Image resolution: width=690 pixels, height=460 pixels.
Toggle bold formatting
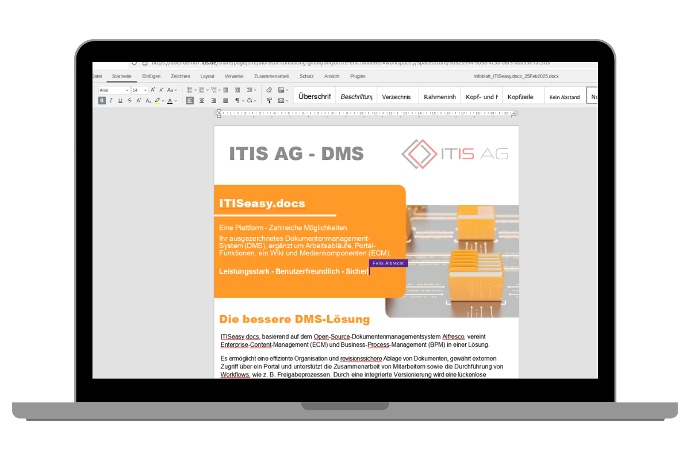pos(101,100)
